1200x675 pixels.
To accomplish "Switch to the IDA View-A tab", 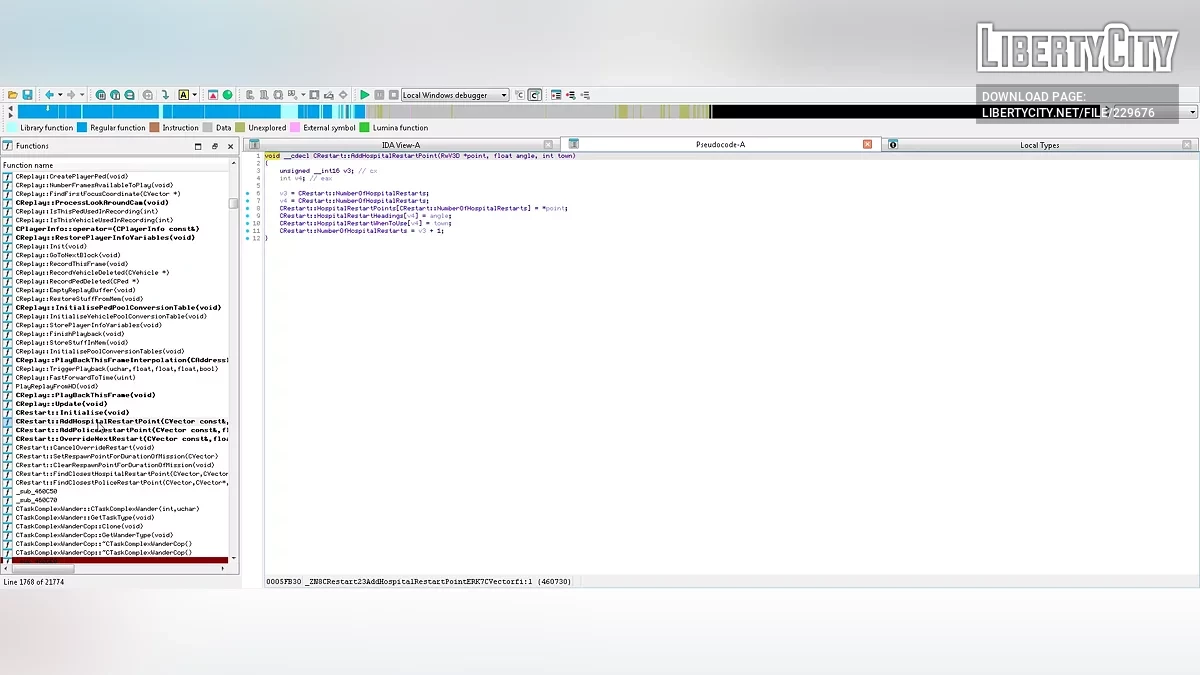I will [x=401, y=145].
